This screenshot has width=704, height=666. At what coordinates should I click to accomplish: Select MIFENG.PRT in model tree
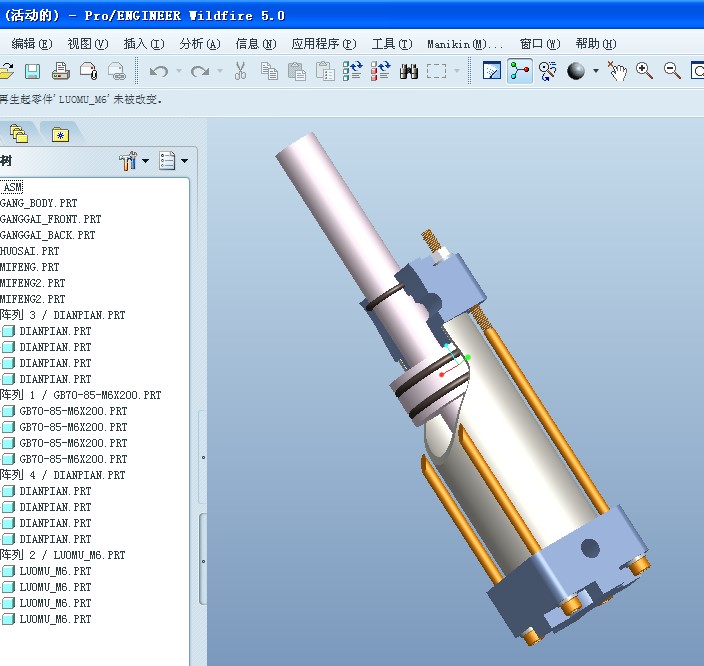30,267
